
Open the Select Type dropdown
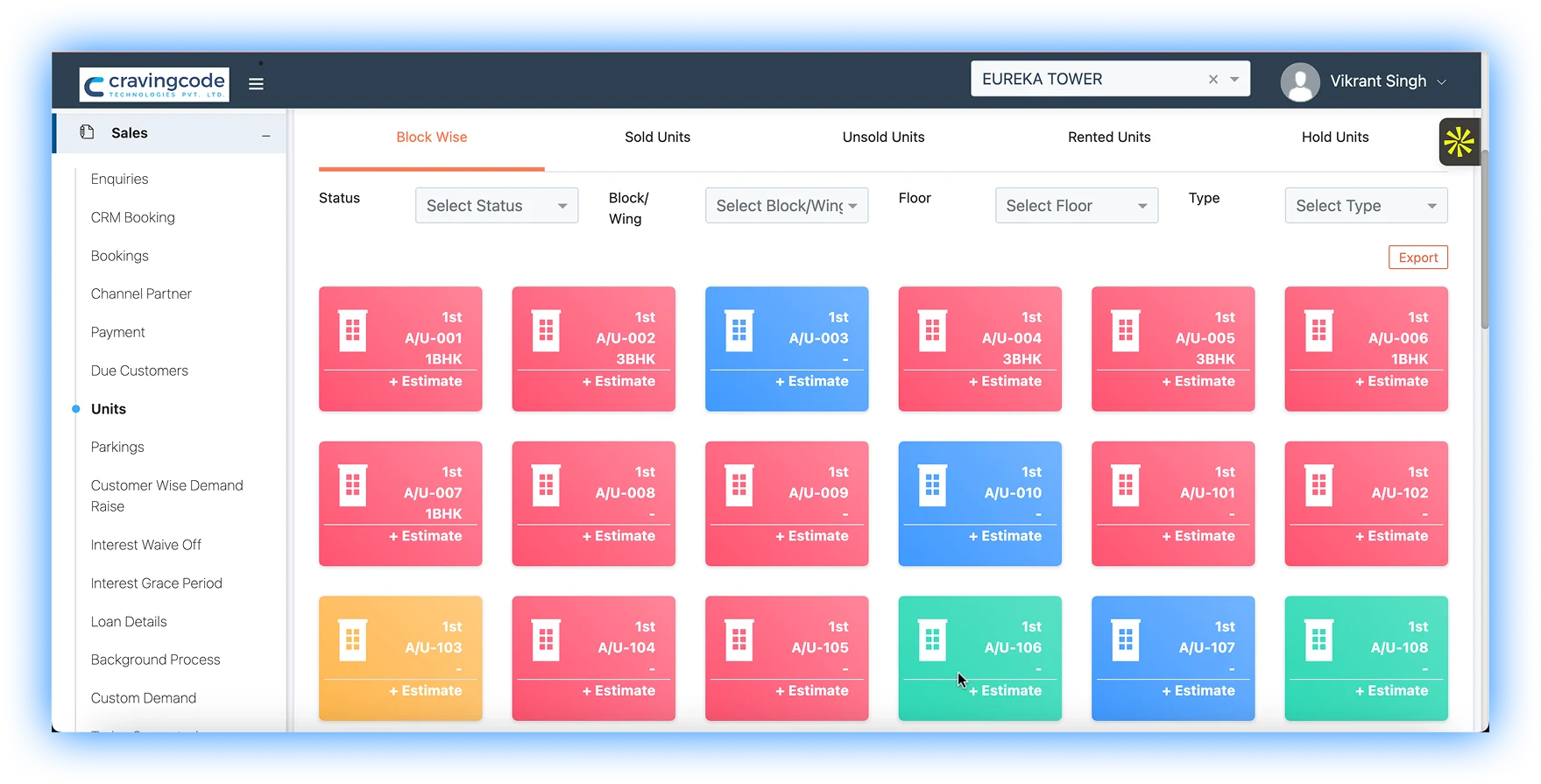(x=1366, y=206)
